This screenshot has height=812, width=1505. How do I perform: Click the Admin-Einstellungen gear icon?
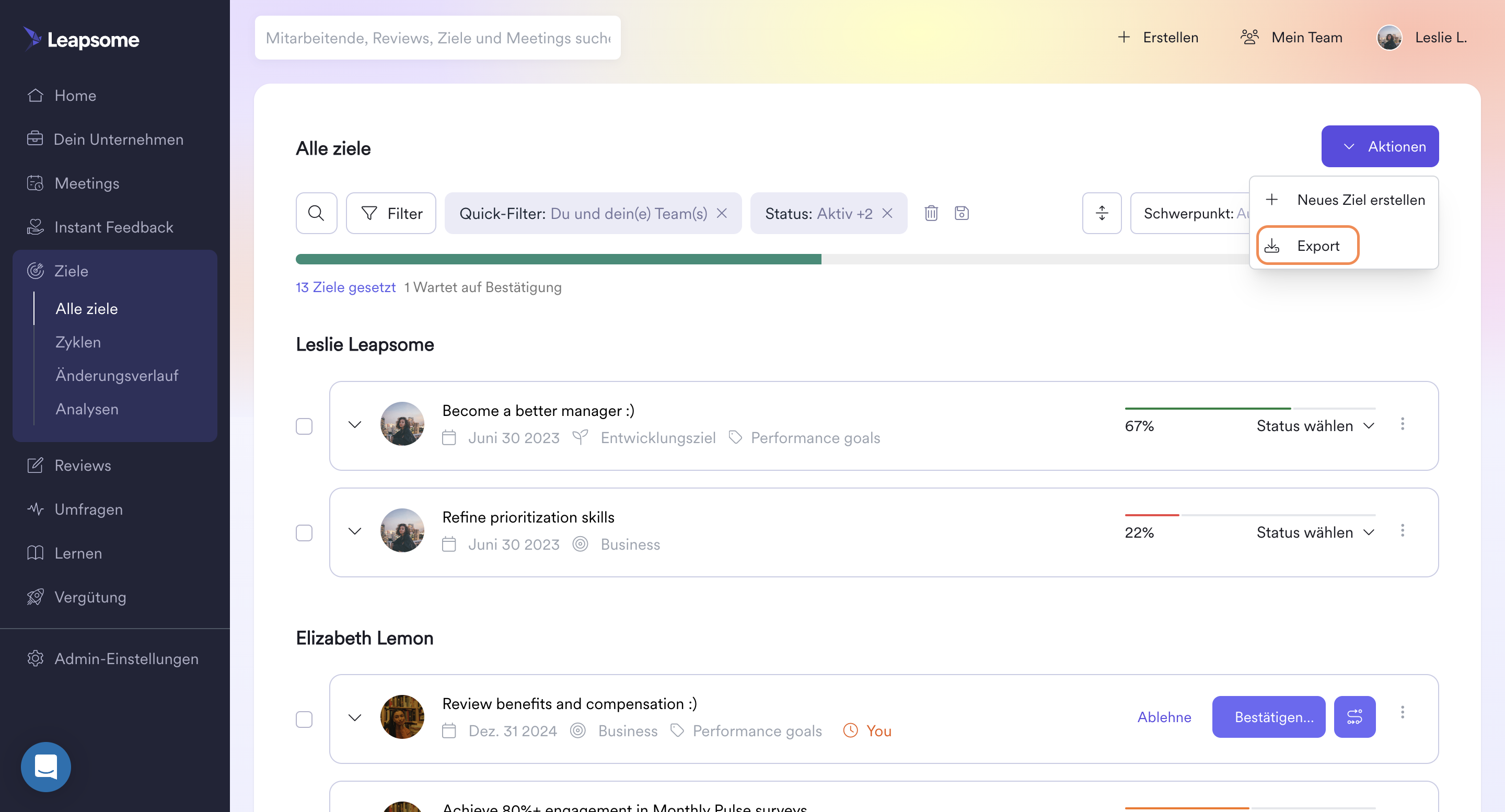tap(35, 658)
